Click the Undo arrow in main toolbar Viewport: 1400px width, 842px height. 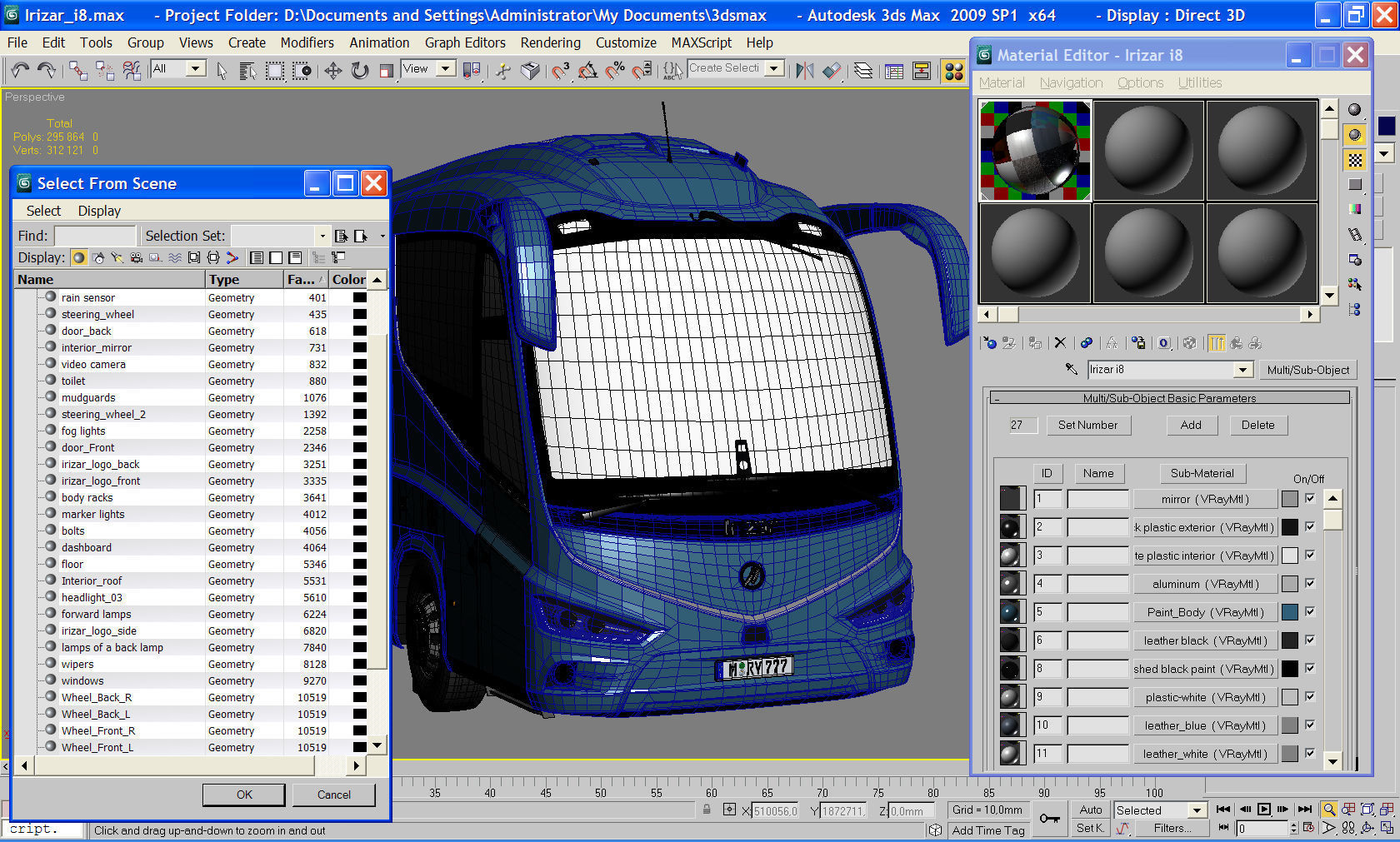(20, 71)
